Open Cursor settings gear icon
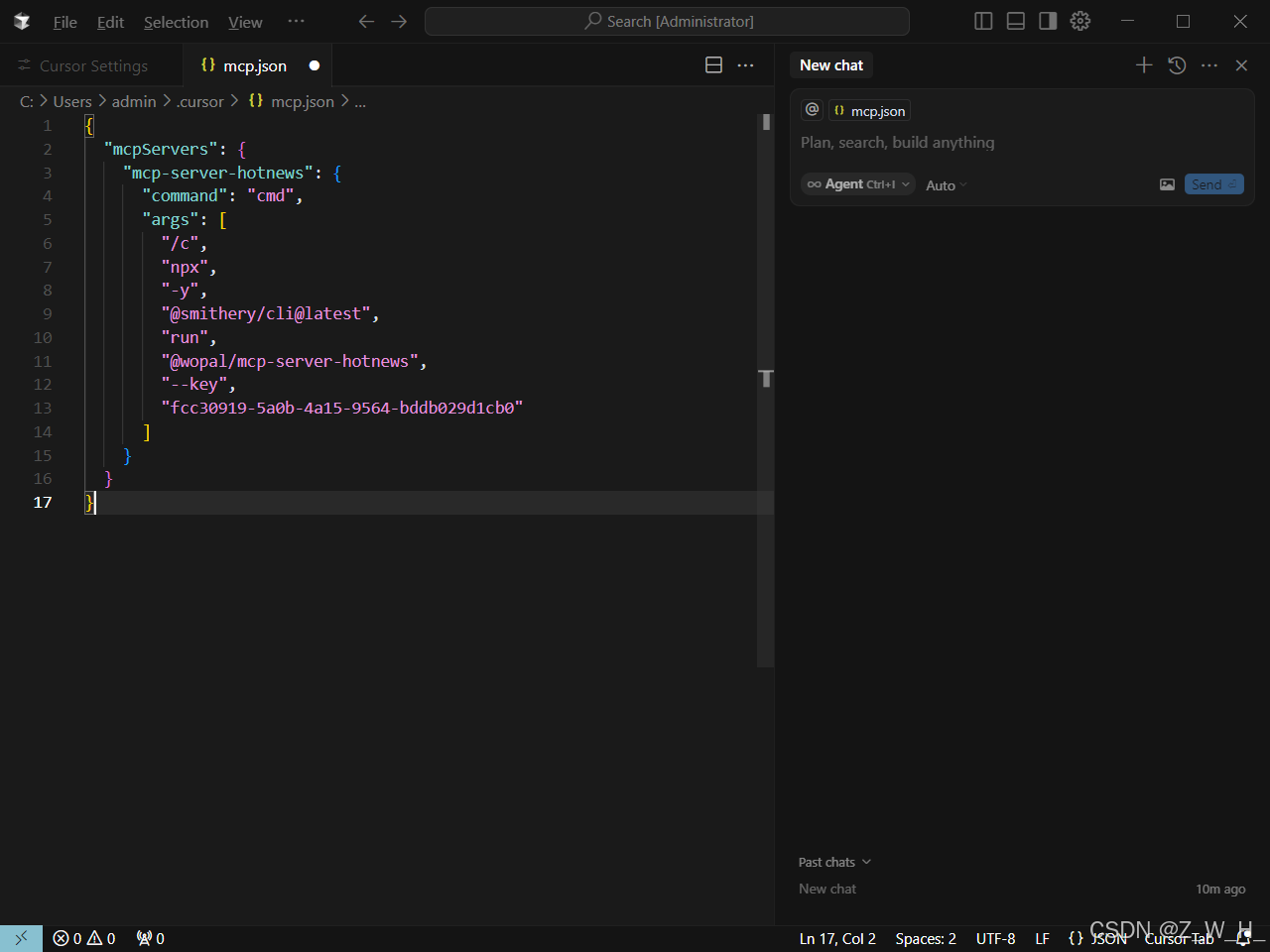1270x952 pixels. tap(1080, 21)
